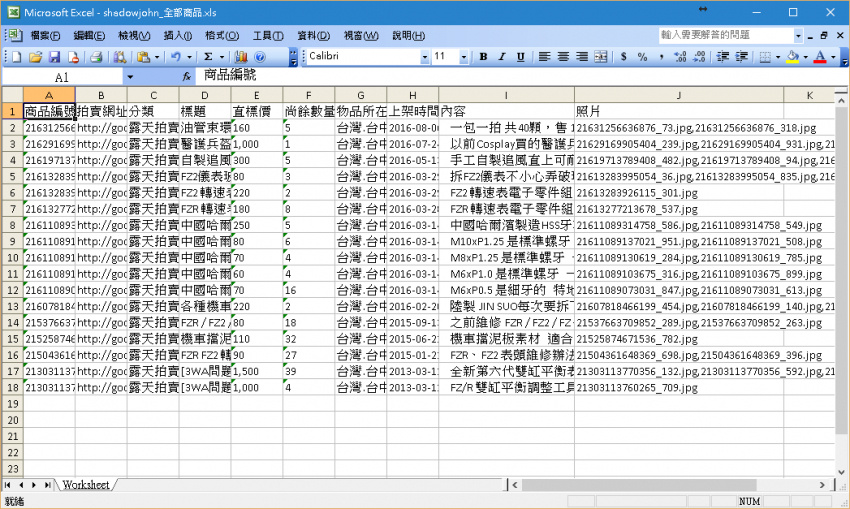Switch to the Worksheet sheet tab
The image size is (850, 509).
pos(85,485)
